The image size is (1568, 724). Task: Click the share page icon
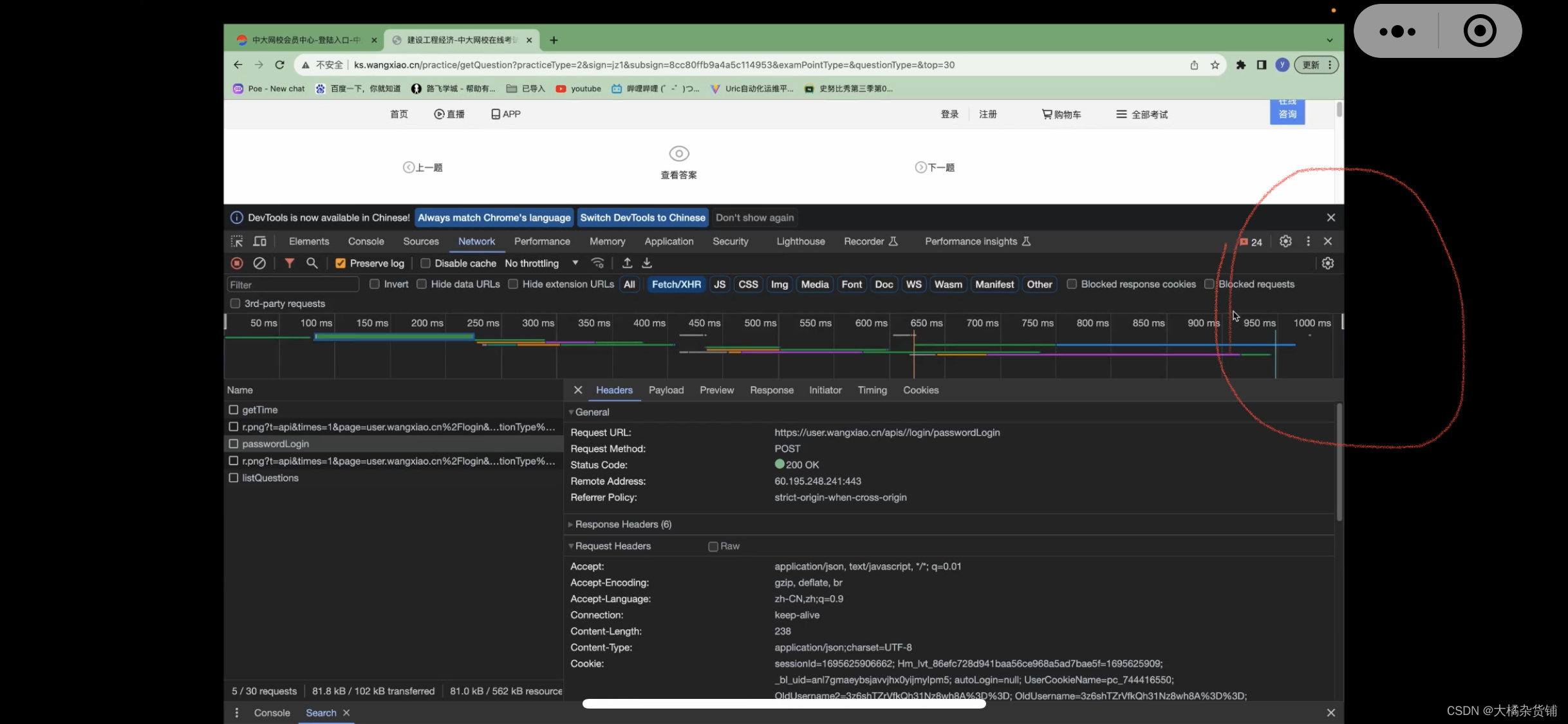tap(1194, 65)
